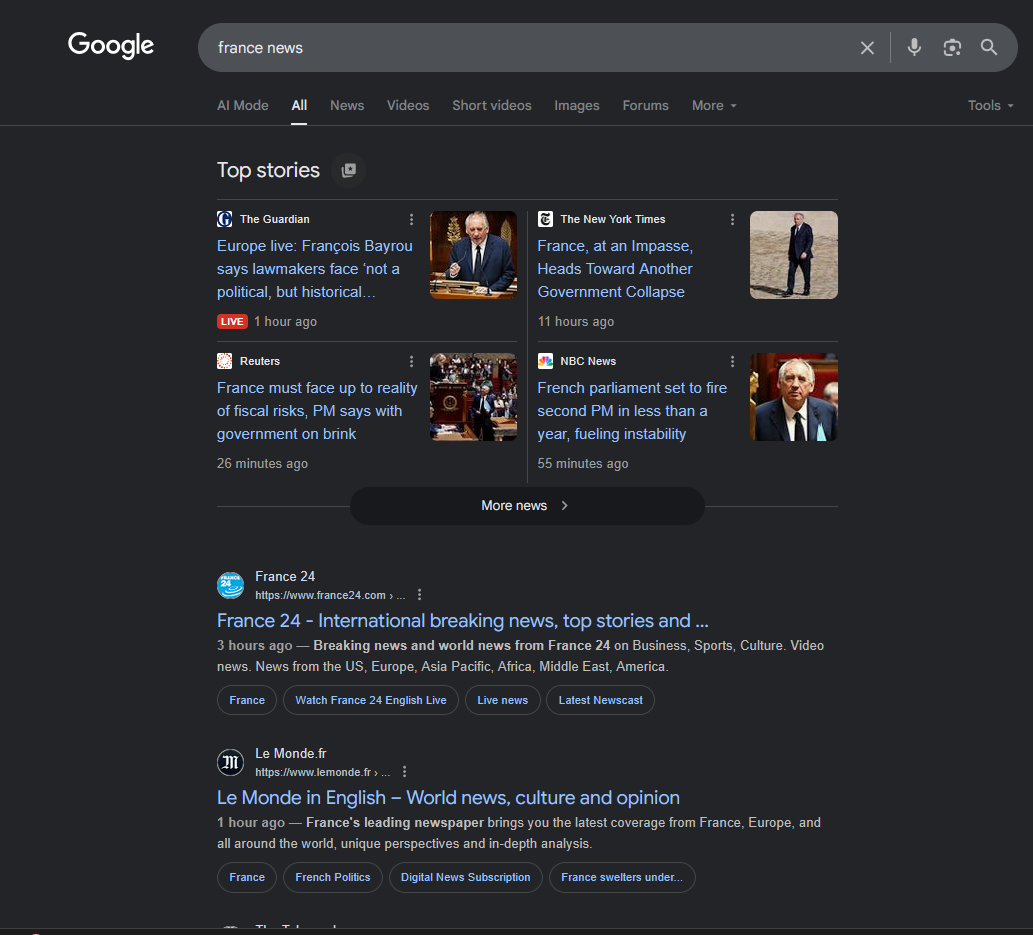
Task: Click the 'Live news' chip
Action: pyautogui.click(x=503, y=700)
